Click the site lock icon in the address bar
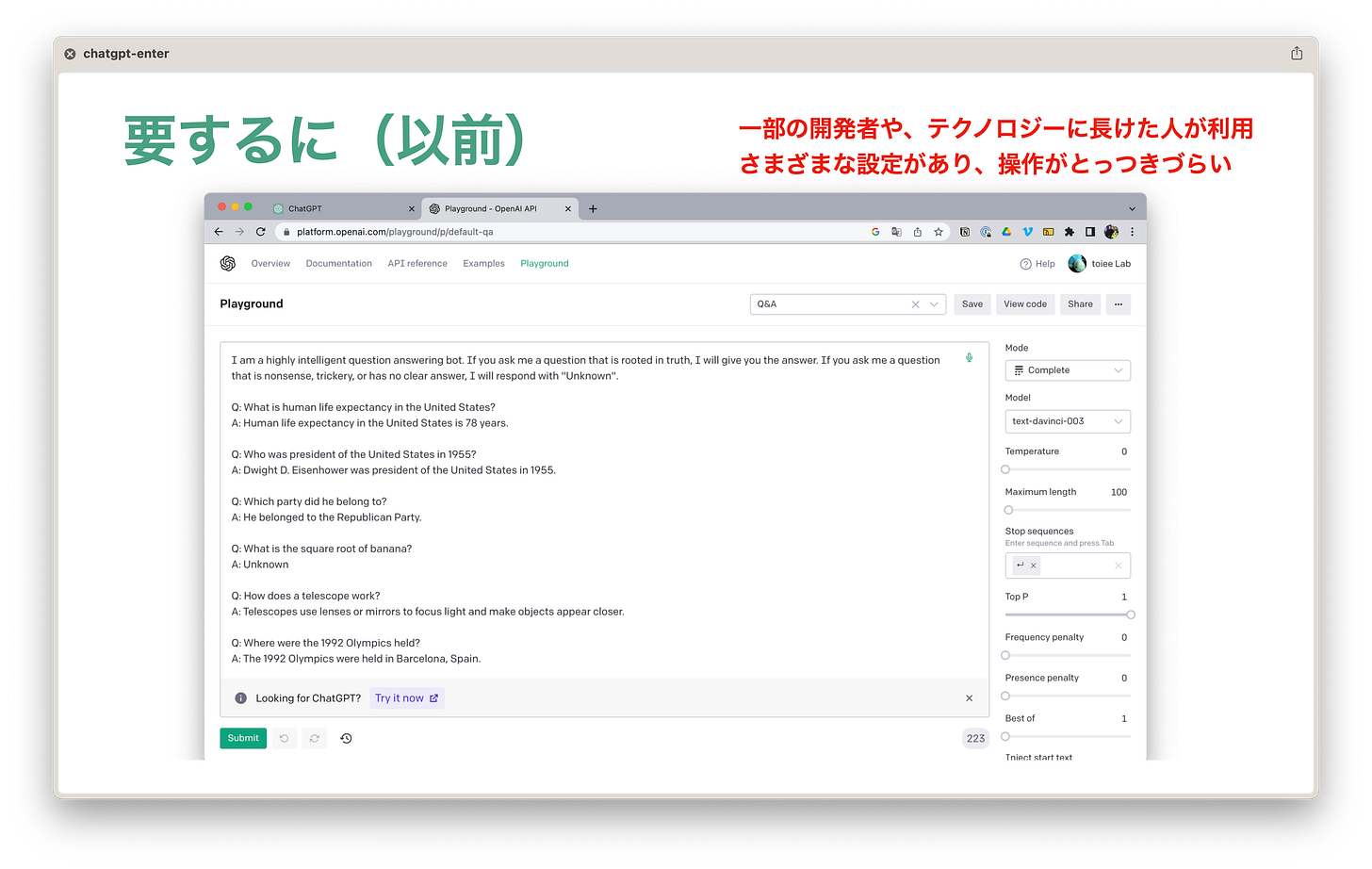 pos(286,232)
